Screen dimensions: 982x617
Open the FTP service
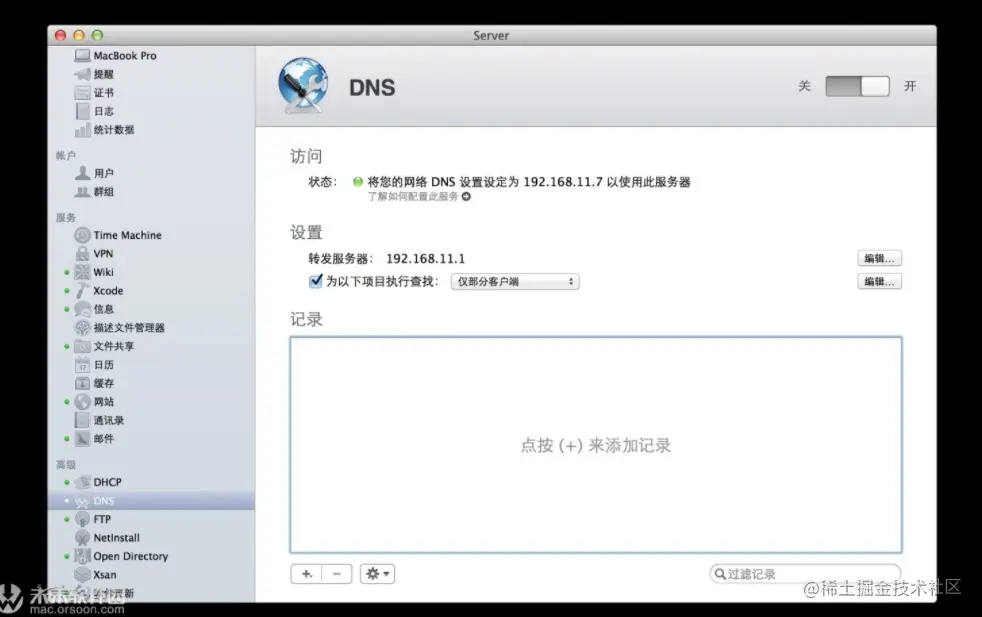[93, 519]
